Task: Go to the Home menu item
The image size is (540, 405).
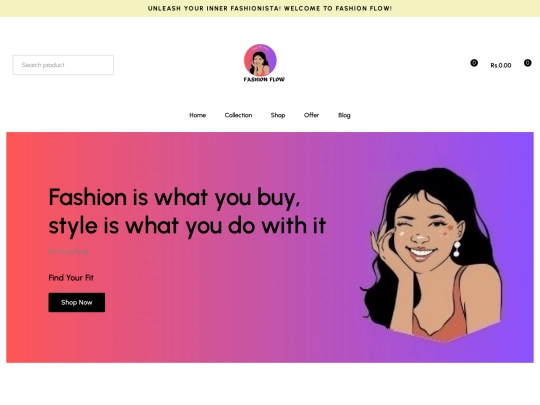Action: pyautogui.click(x=197, y=115)
